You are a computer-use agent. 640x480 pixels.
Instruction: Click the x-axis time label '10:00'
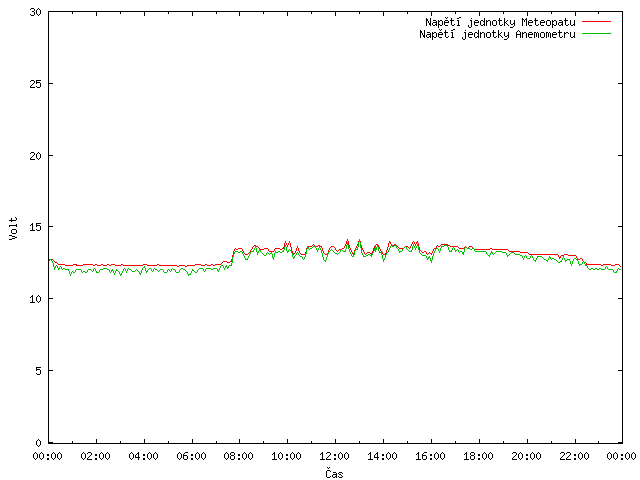(287, 456)
